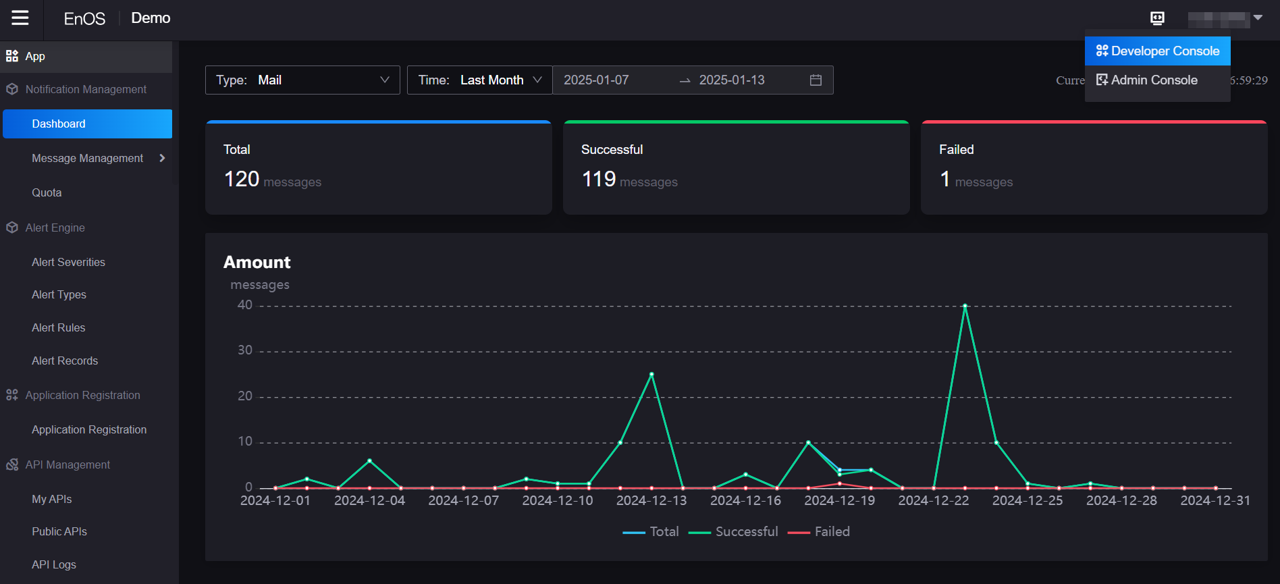This screenshot has width=1280, height=584.
Task: Open the Quota page
Action: click(47, 193)
